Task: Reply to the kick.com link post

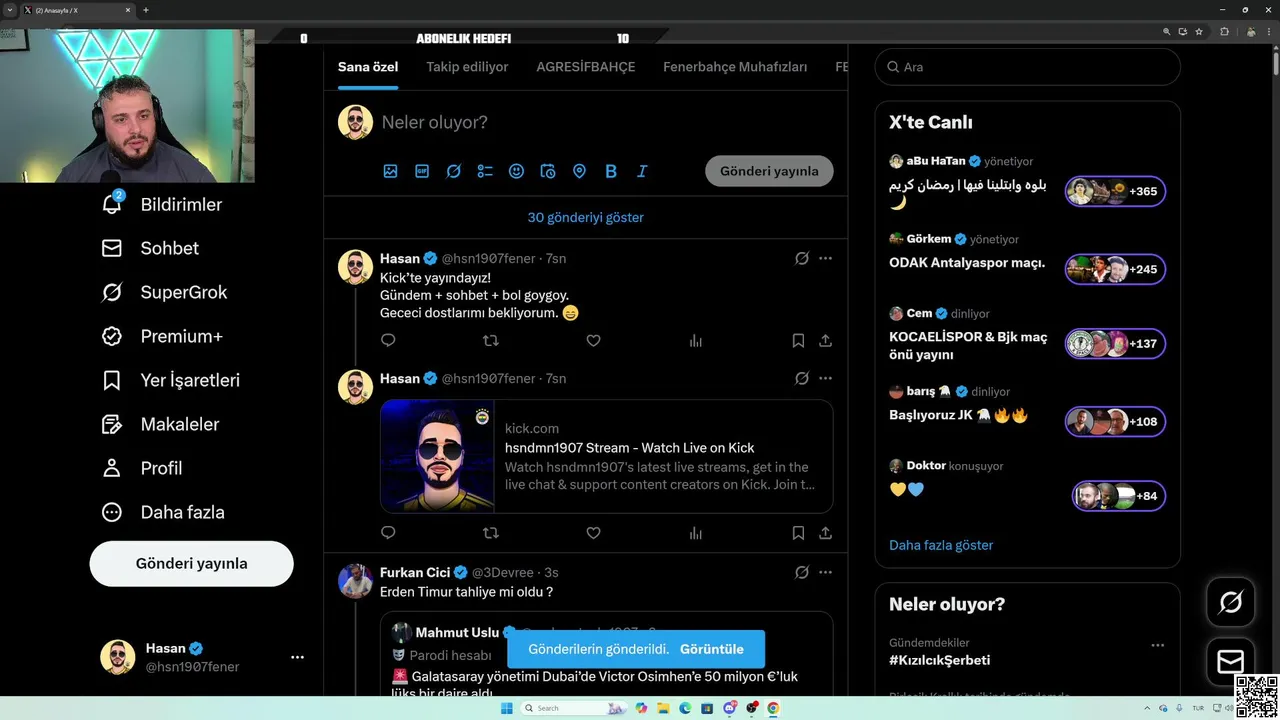Action: 388,533
